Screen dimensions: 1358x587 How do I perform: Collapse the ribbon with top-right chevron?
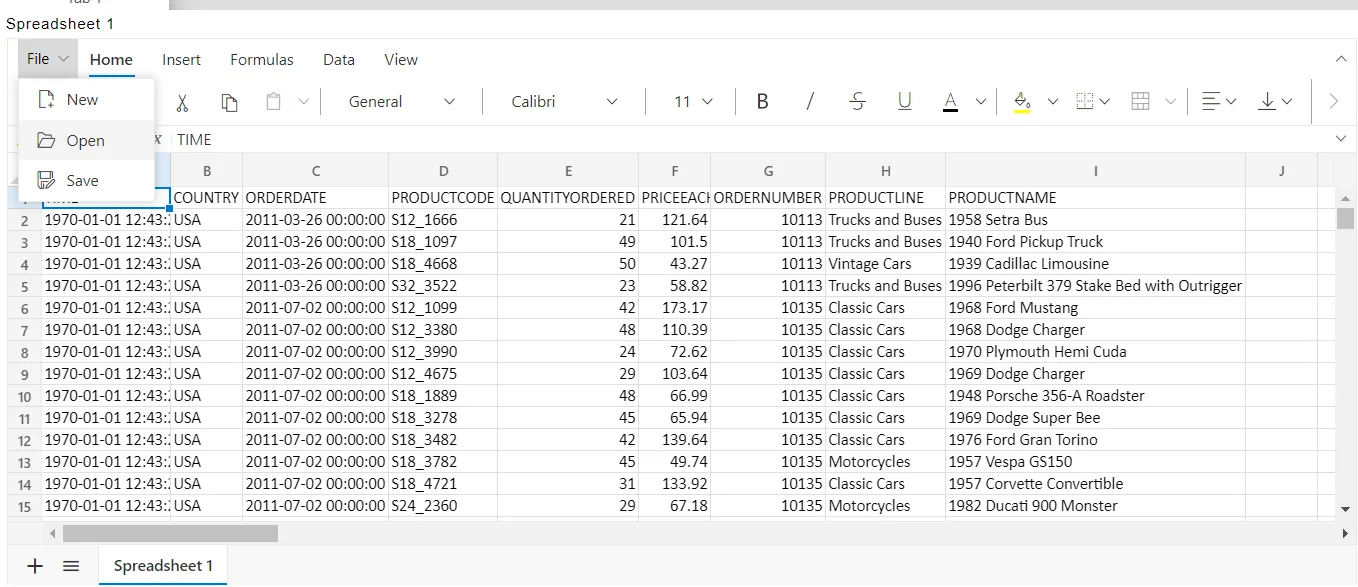pos(1341,60)
